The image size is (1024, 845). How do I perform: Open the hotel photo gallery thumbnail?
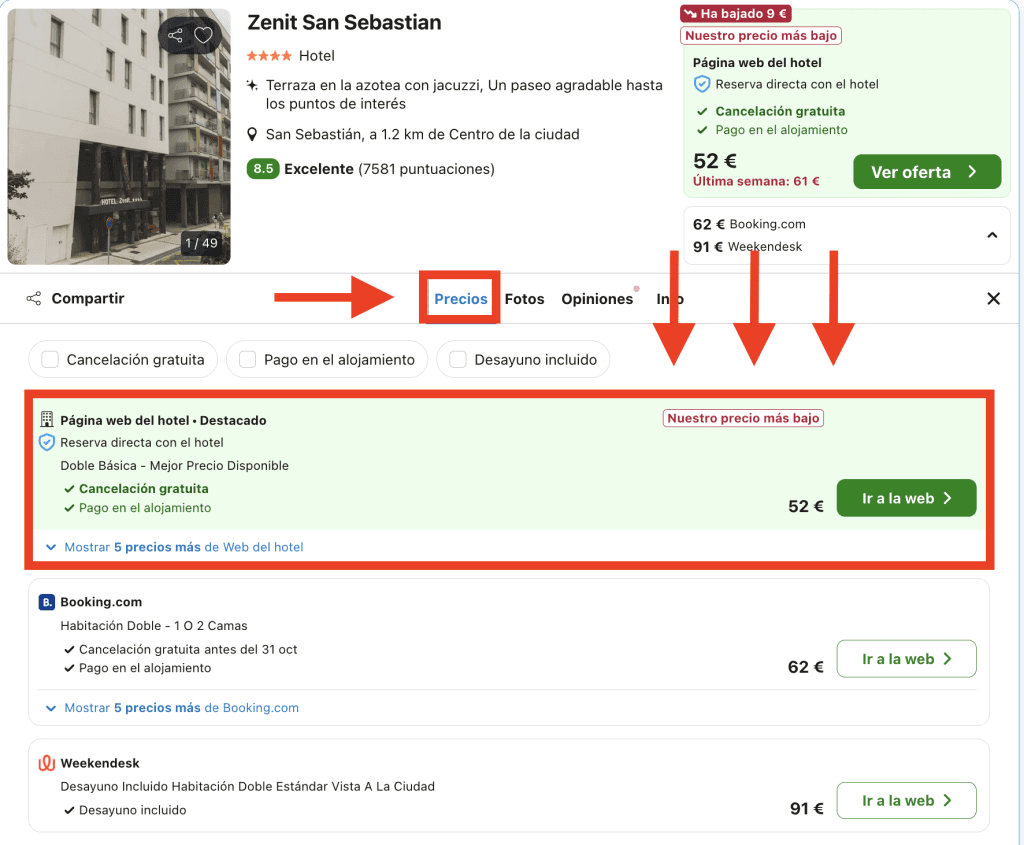click(119, 137)
